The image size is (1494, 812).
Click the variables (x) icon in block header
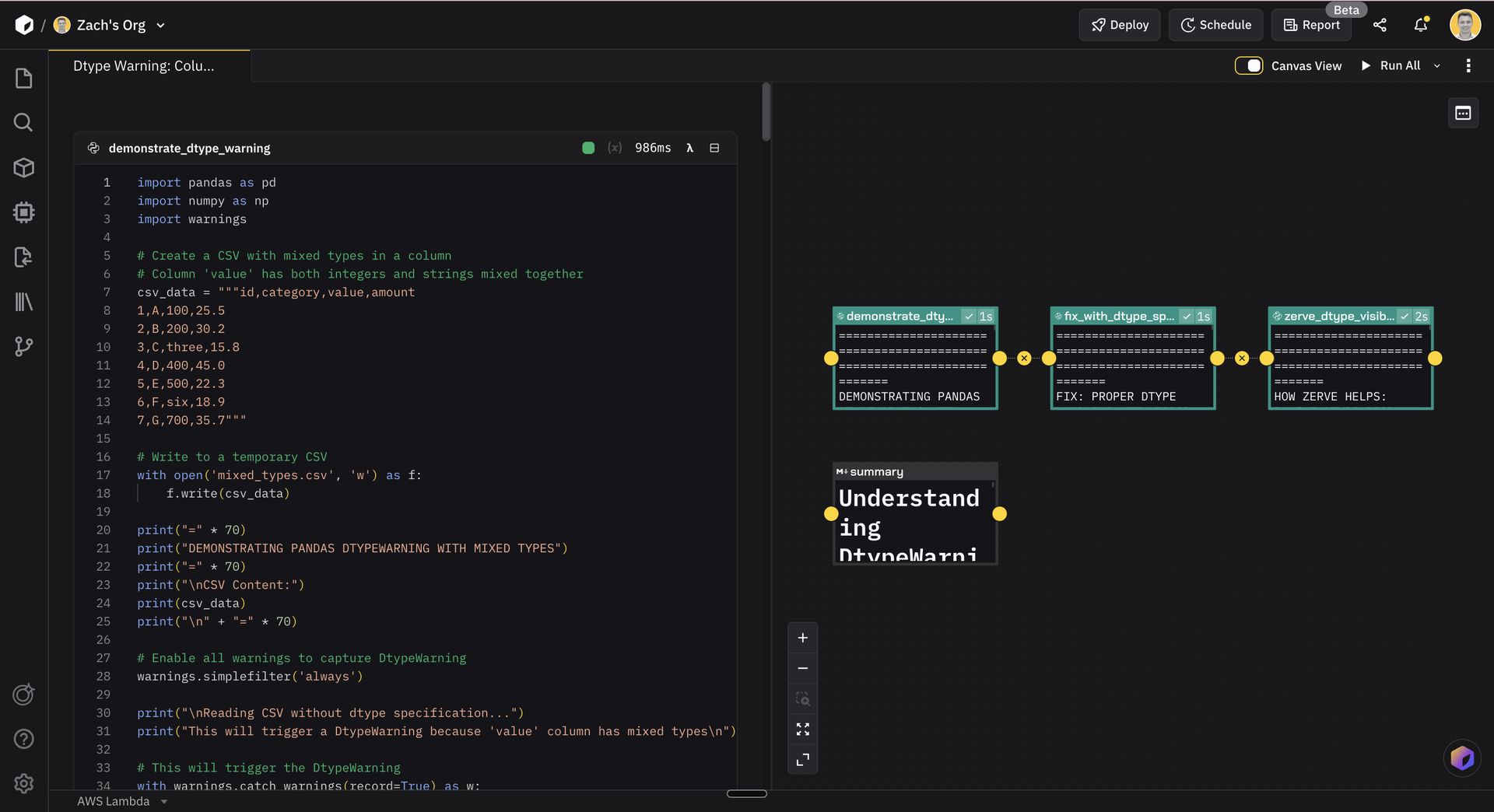pyautogui.click(x=615, y=148)
